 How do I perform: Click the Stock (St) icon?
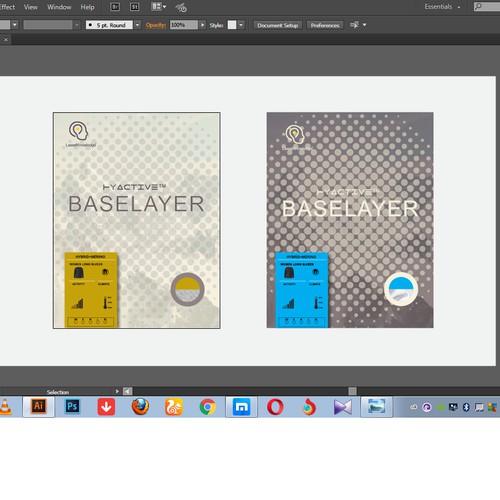pyautogui.click(x=134, y=7)
